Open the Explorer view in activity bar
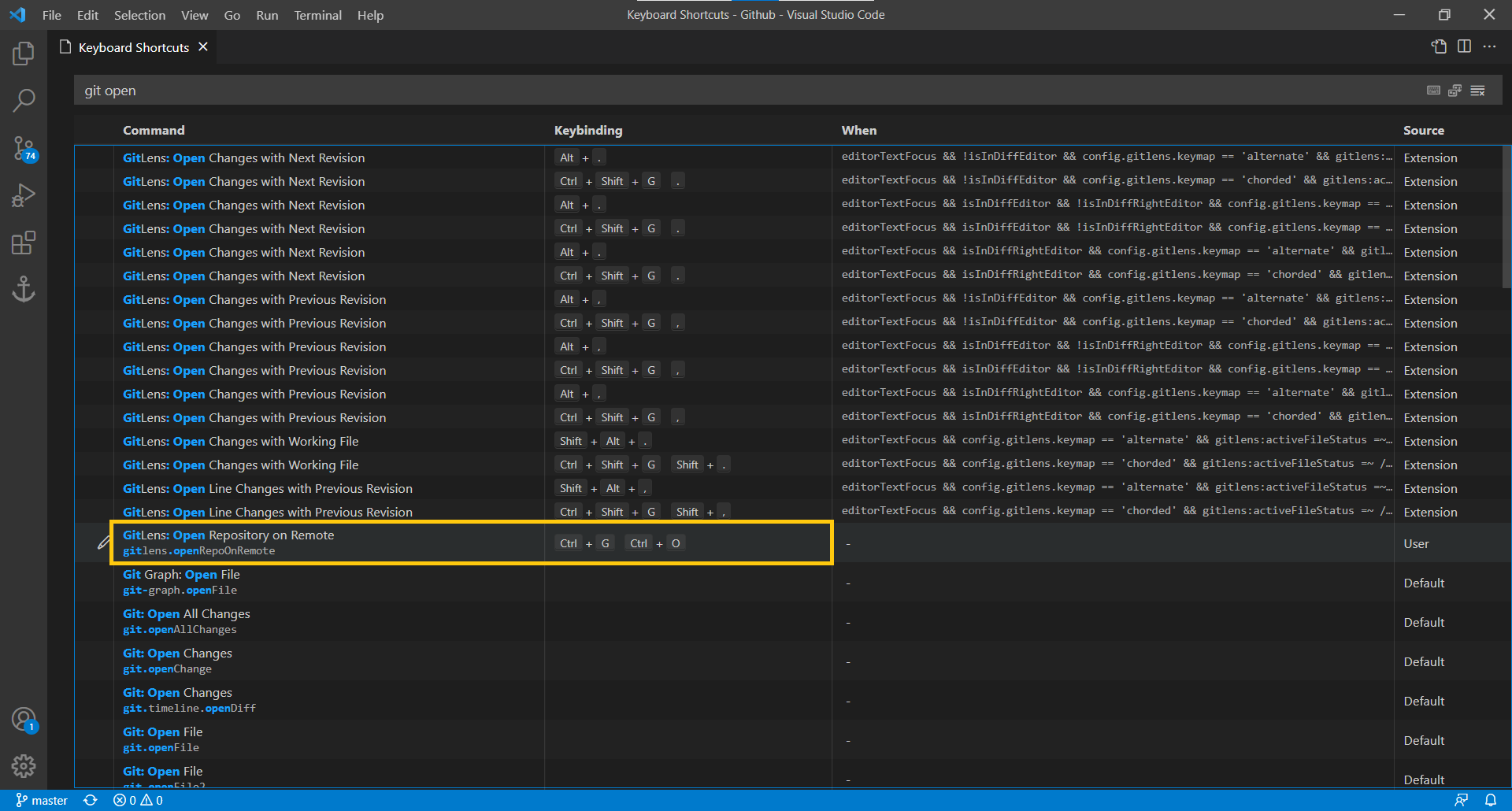The image size is (1512, 811). click(x=24, y=54)
